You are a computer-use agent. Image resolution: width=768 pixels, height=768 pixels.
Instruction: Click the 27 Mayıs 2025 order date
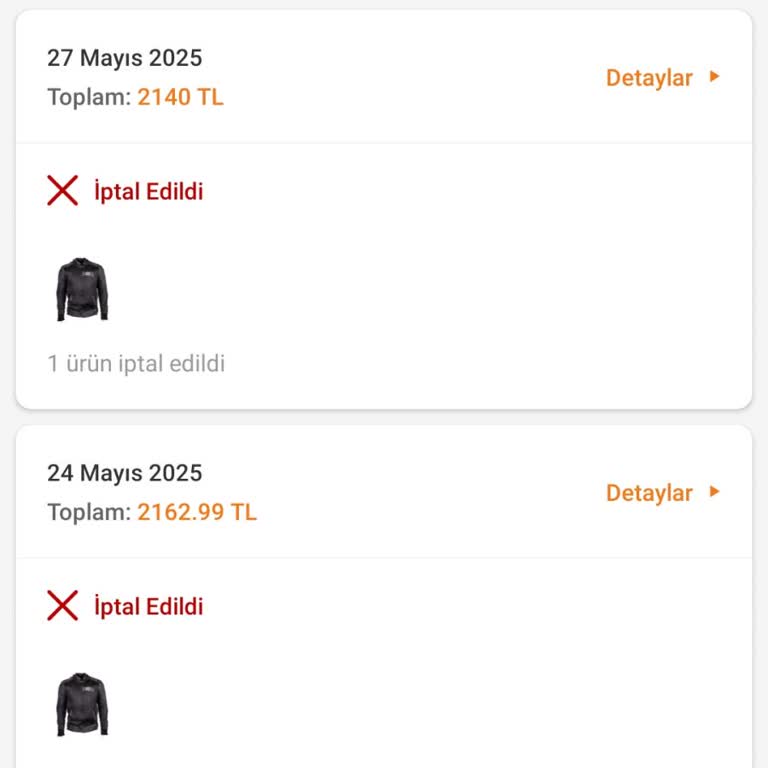[124, 58]
